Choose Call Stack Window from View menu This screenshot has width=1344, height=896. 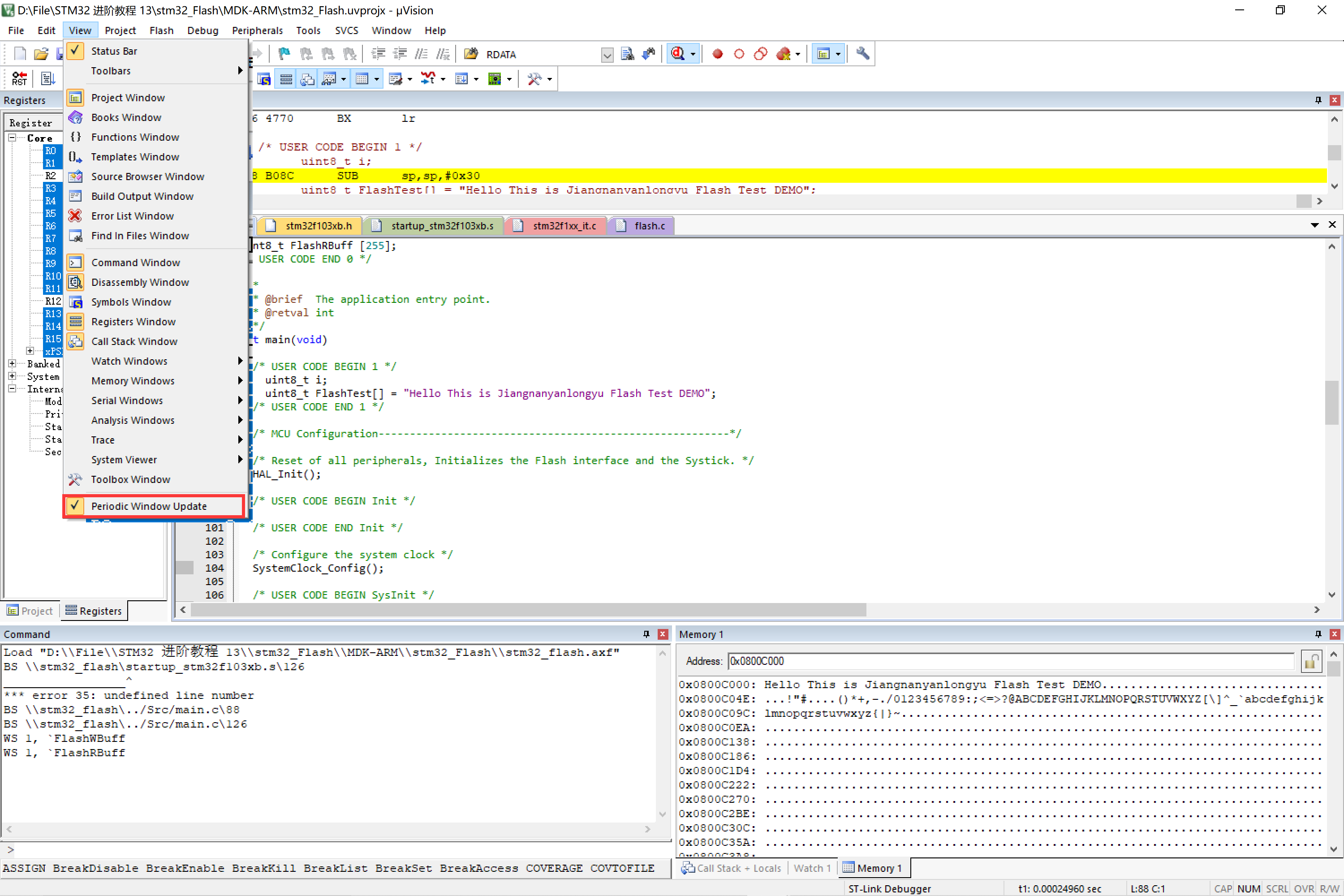tap(134, 341)
